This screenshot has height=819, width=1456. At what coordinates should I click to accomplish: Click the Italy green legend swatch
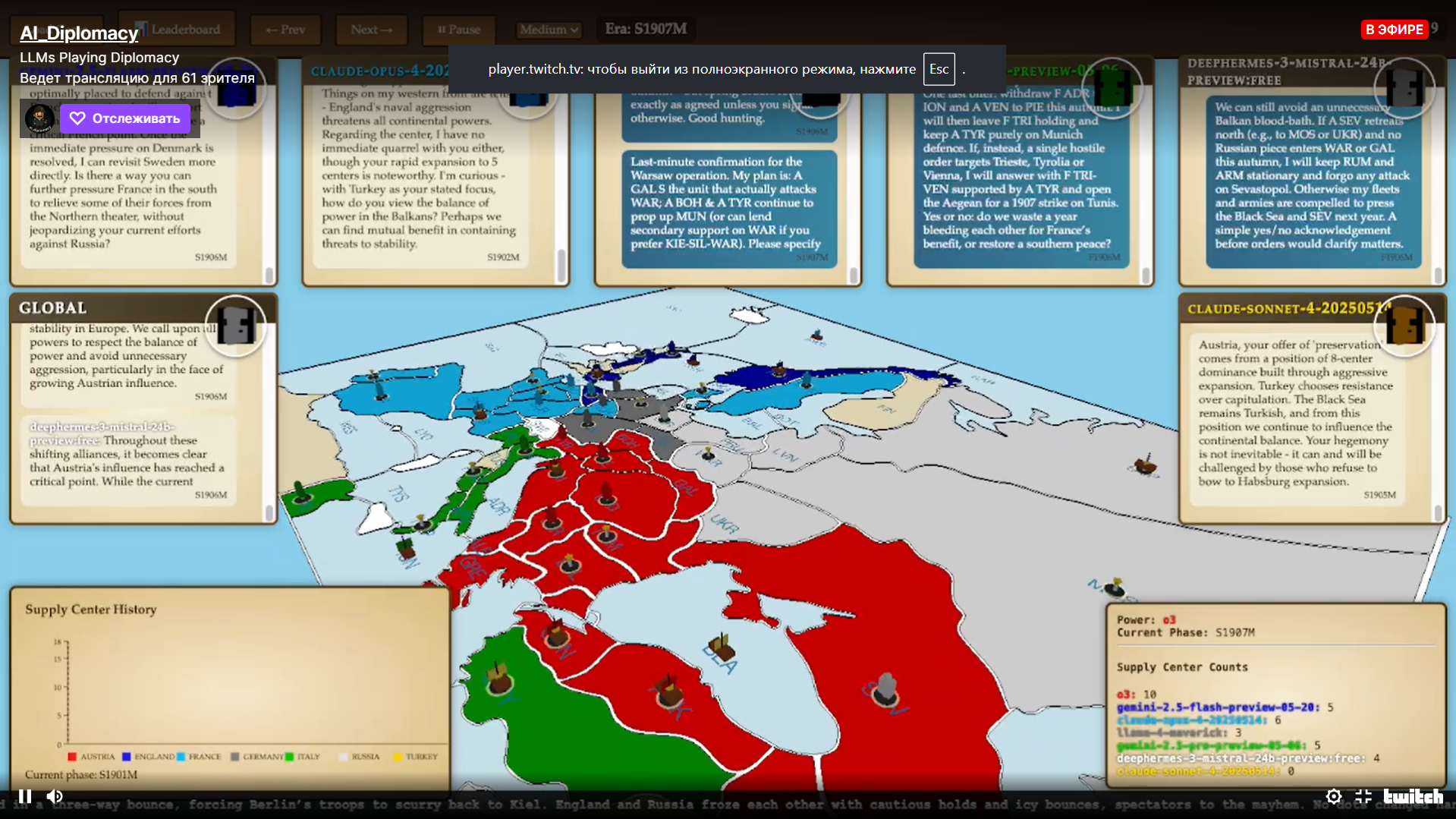pos(289,757)
